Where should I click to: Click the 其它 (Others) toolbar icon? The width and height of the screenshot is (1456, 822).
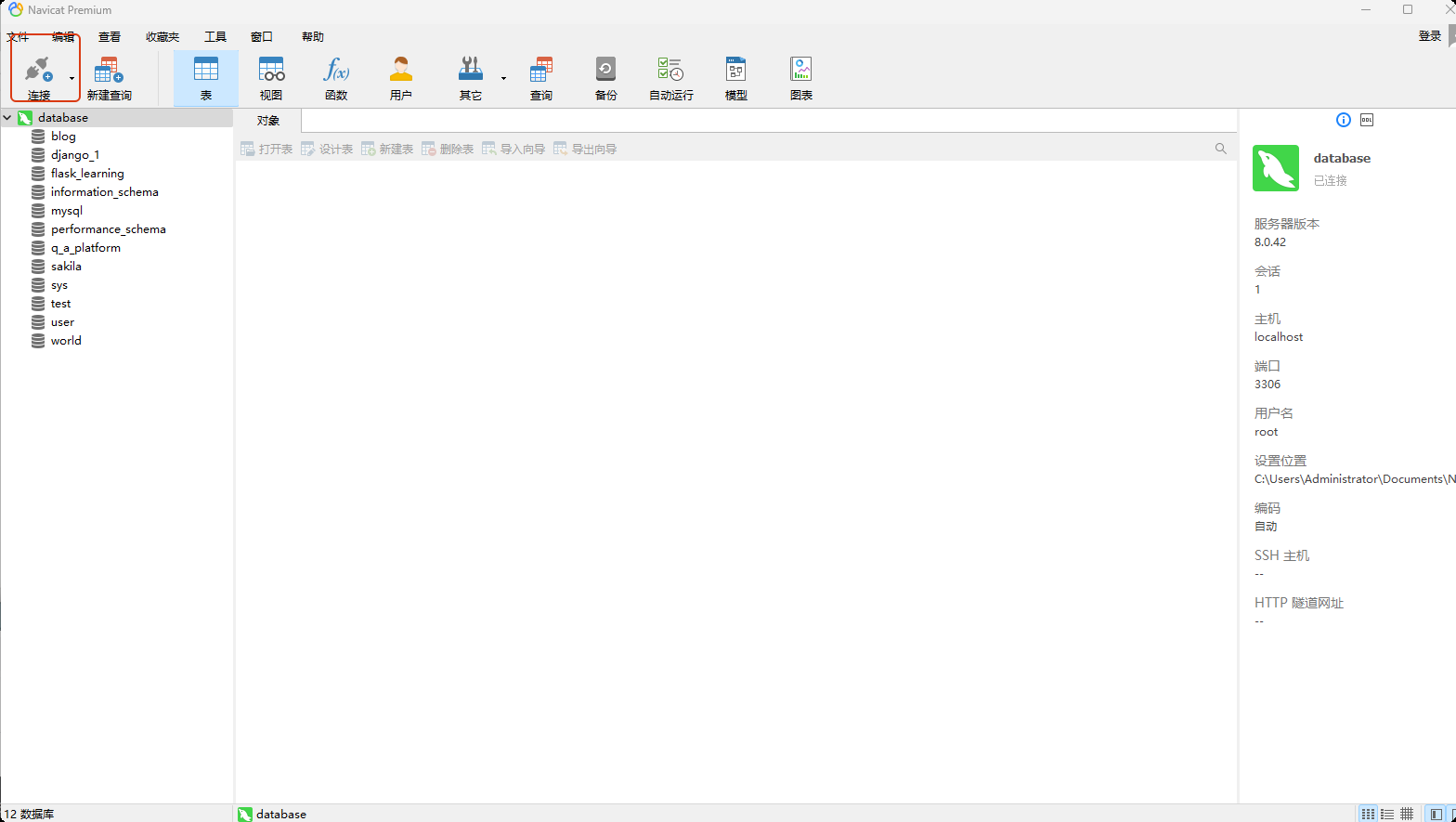coord(471,78)
